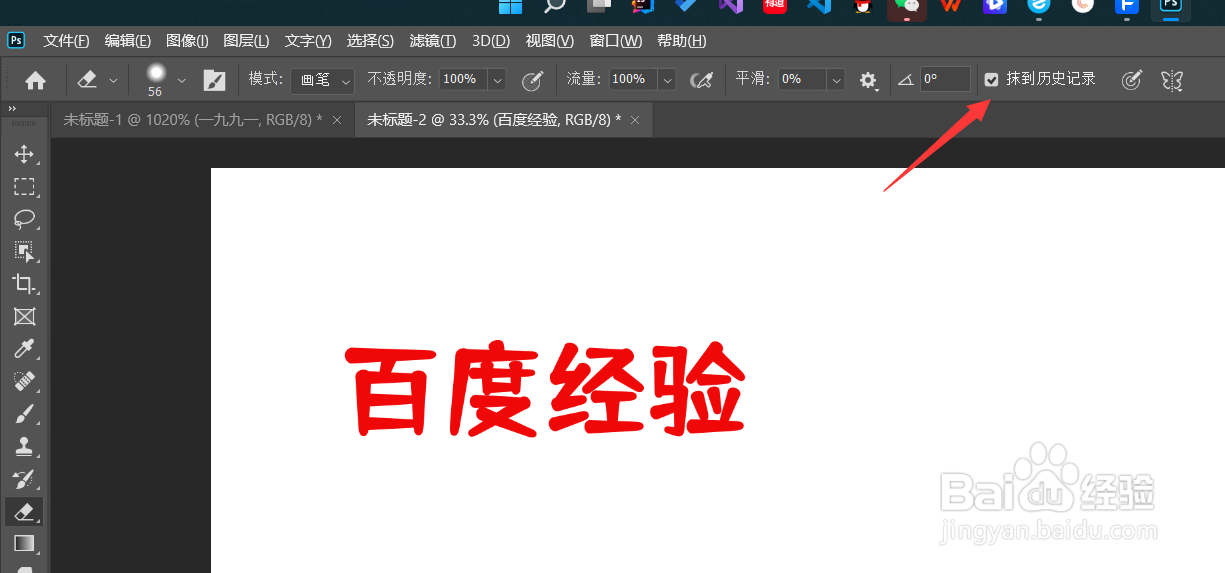Open the 视图(V) menu
1225x573 pixels.
click(x=550, y=41)
